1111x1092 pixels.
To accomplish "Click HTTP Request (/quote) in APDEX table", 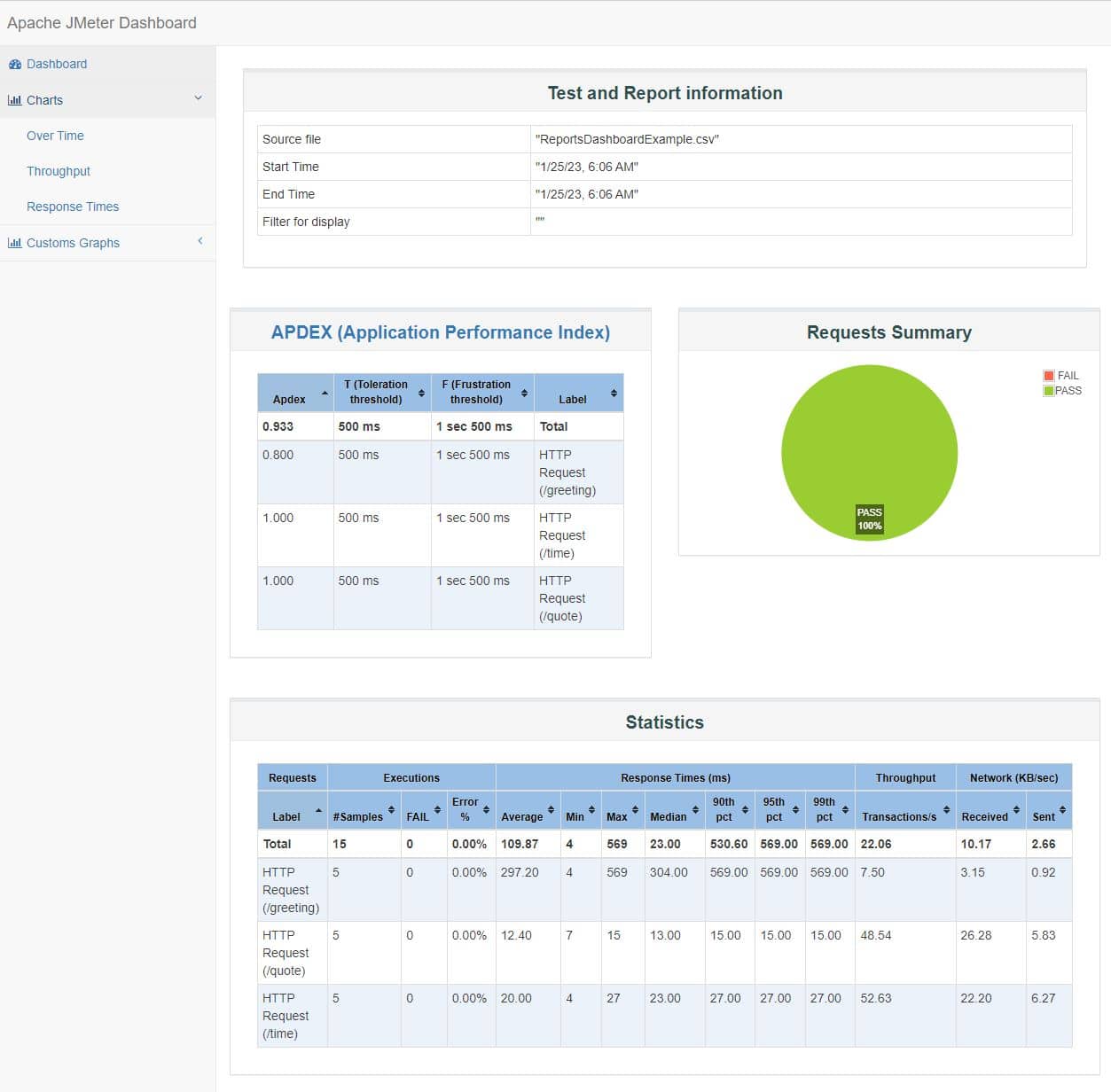I will pyautogui.click(x=562, y=598).
